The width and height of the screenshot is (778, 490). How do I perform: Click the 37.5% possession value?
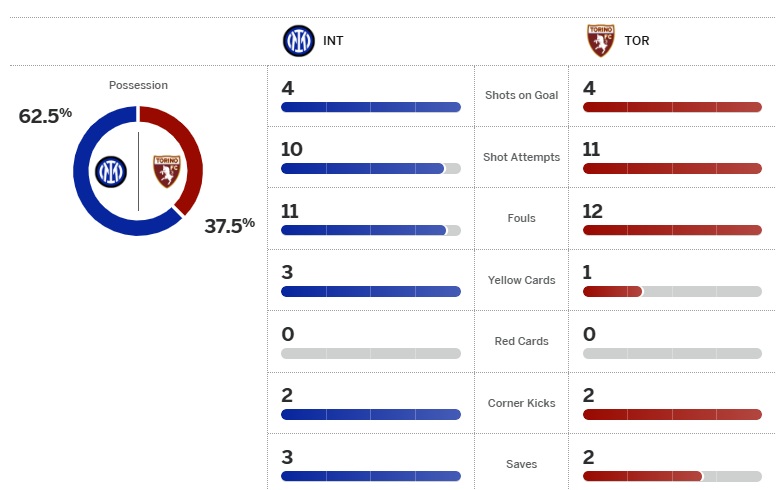229,225
